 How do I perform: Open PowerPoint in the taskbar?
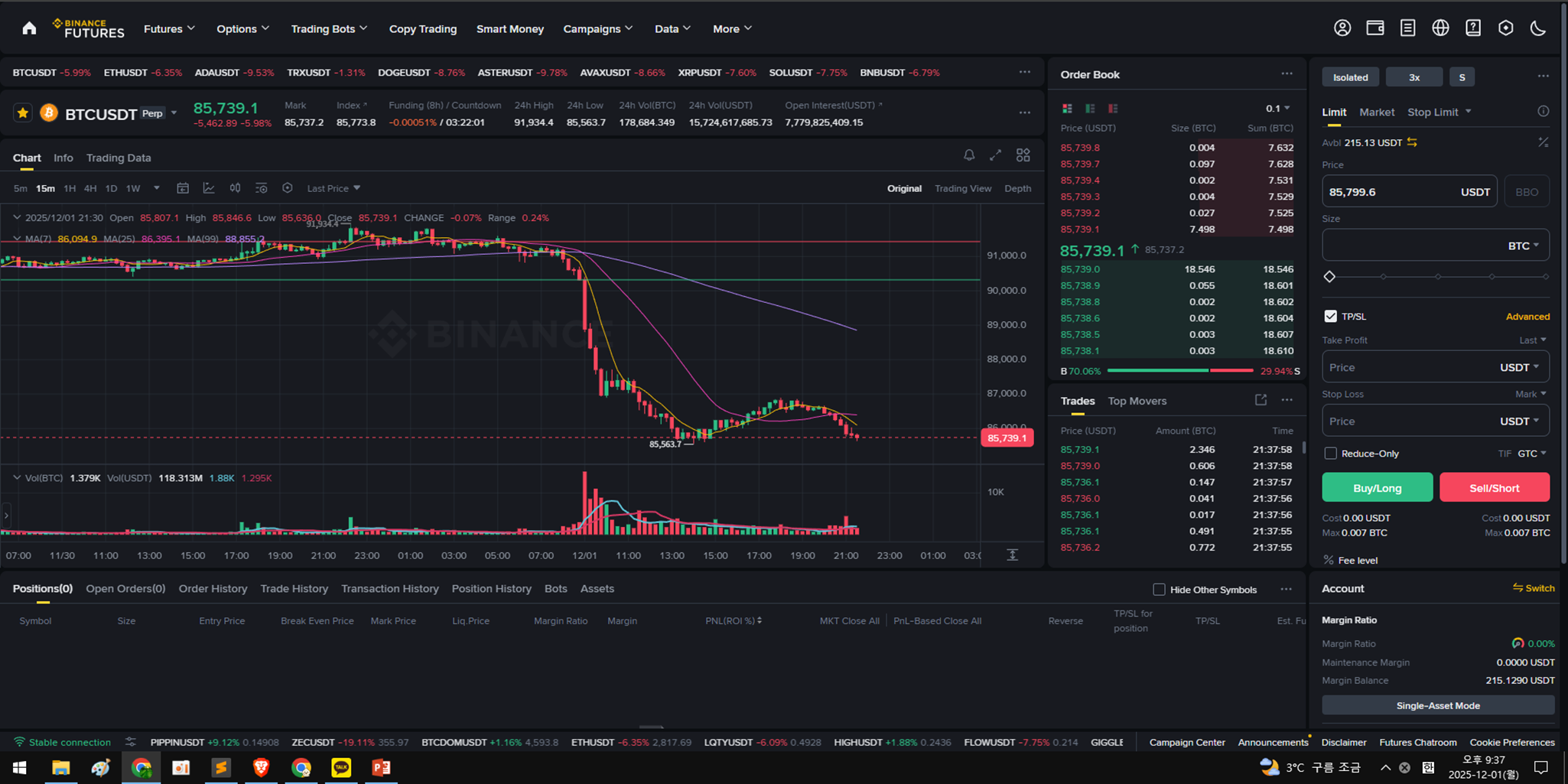(381, 767)
